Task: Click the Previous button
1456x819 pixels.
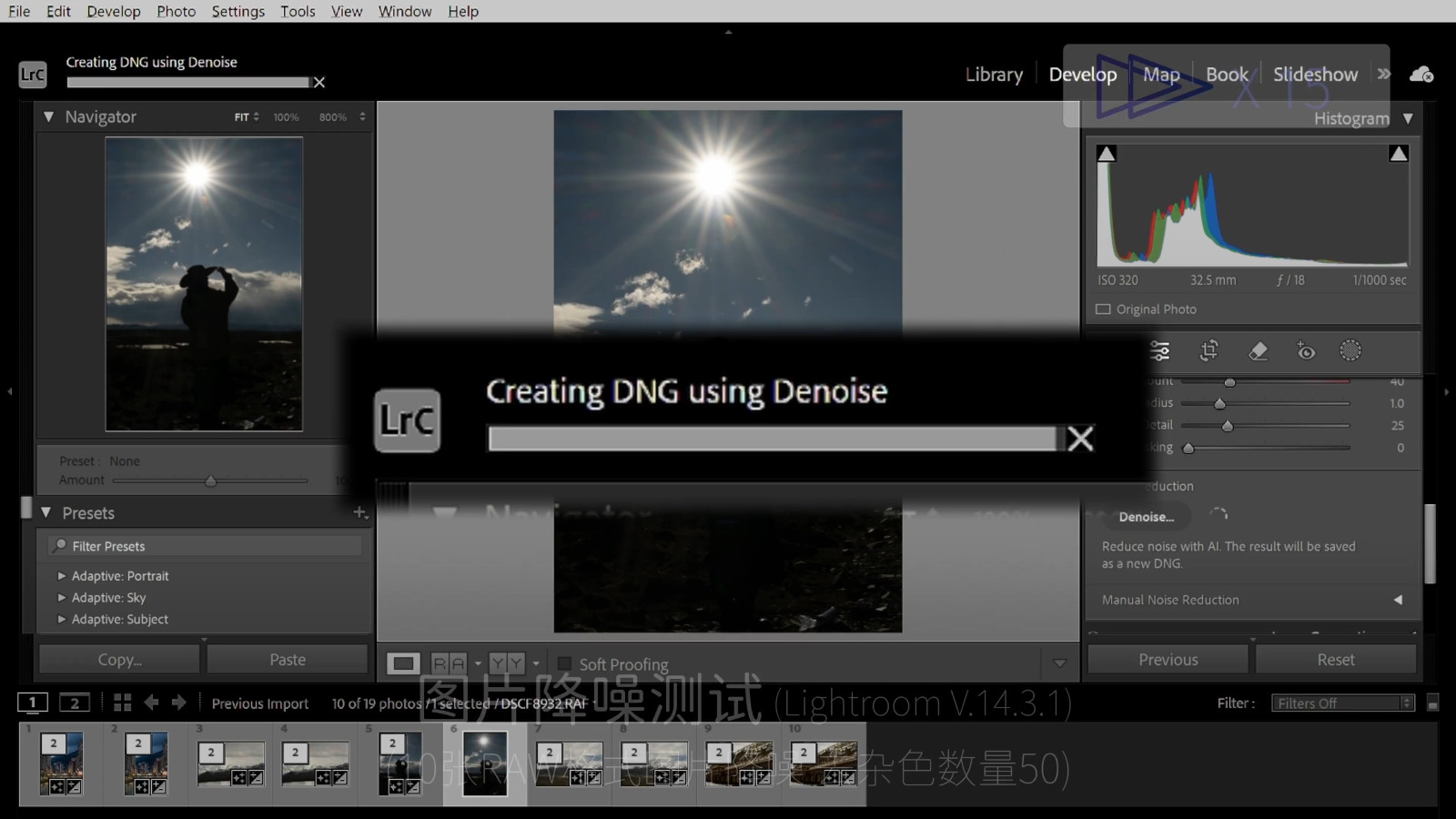Action: coord(1168,660)
